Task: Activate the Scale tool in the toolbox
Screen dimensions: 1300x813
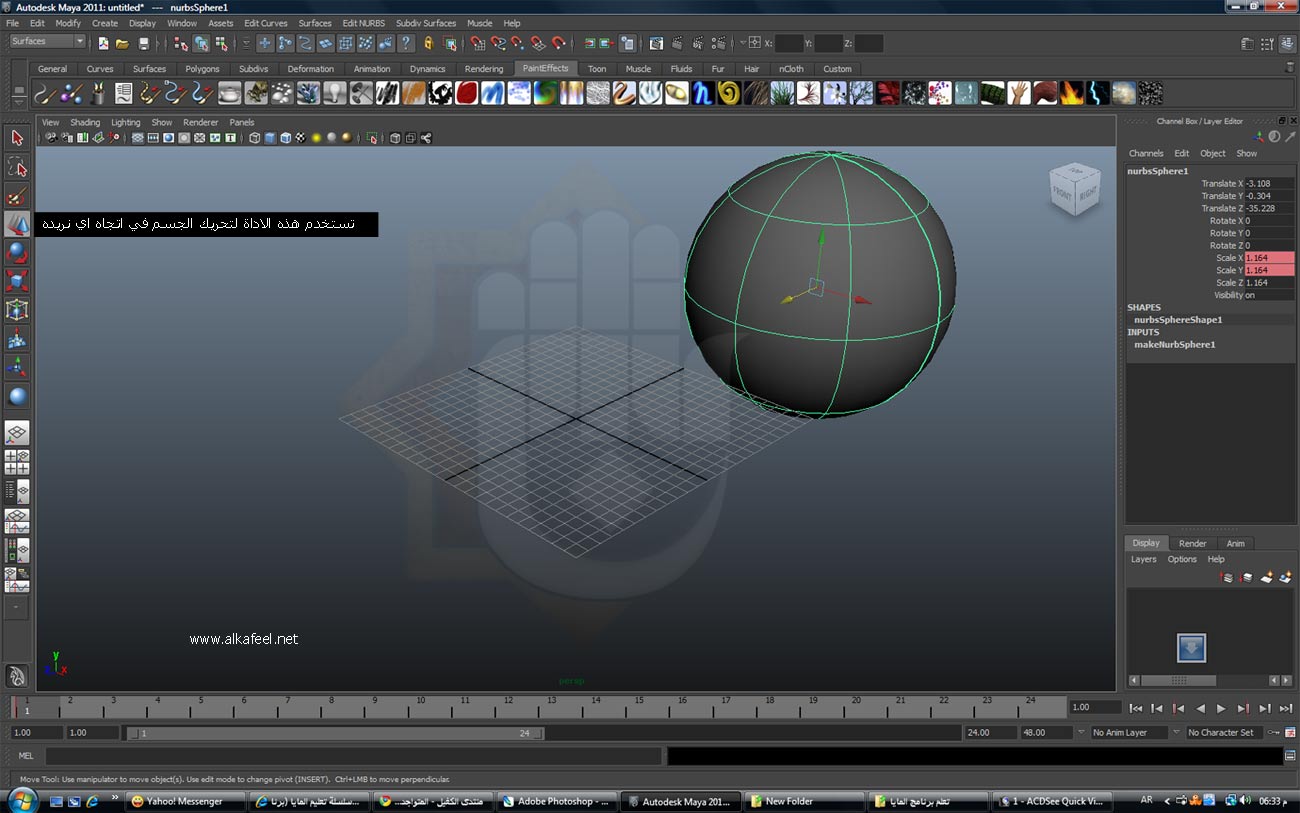Action: click(17, 281)
